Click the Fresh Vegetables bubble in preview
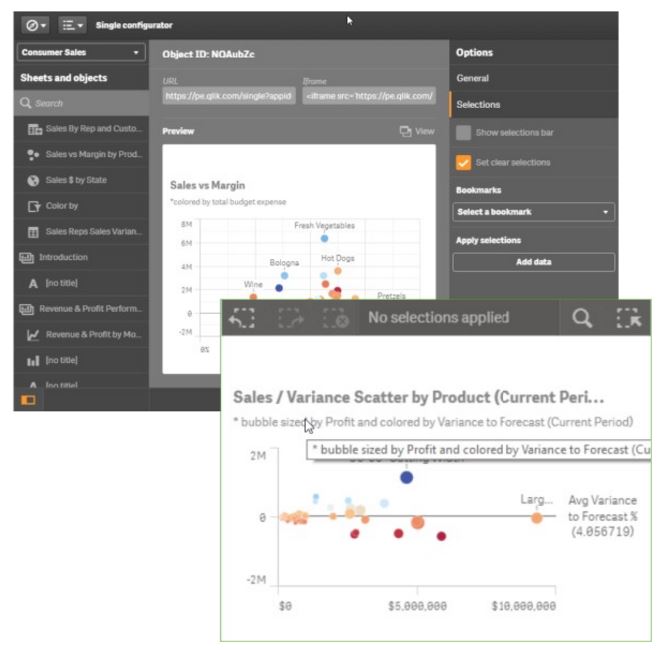Image resolution: width=666 pixels, height=650 pixels. click(x=325, y=239)
